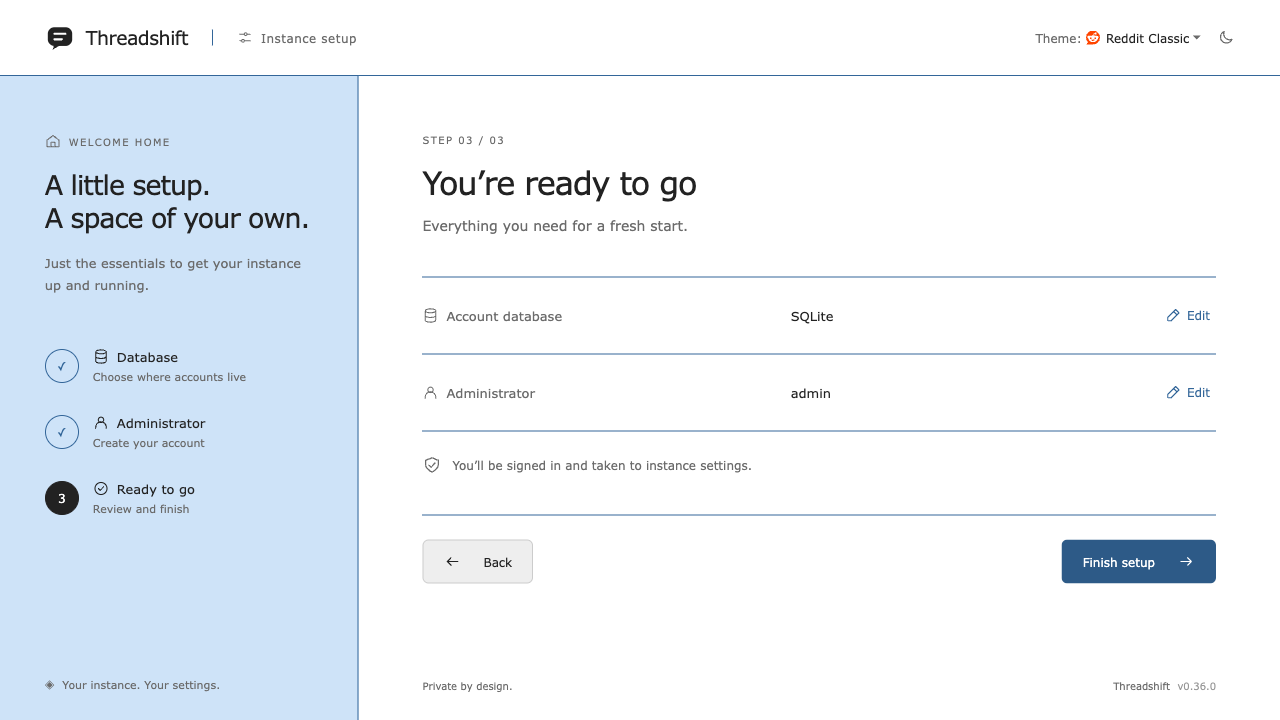Click the STEP 03 / 03 label
The image size is (1280, 720).
[x=463, y=140]
